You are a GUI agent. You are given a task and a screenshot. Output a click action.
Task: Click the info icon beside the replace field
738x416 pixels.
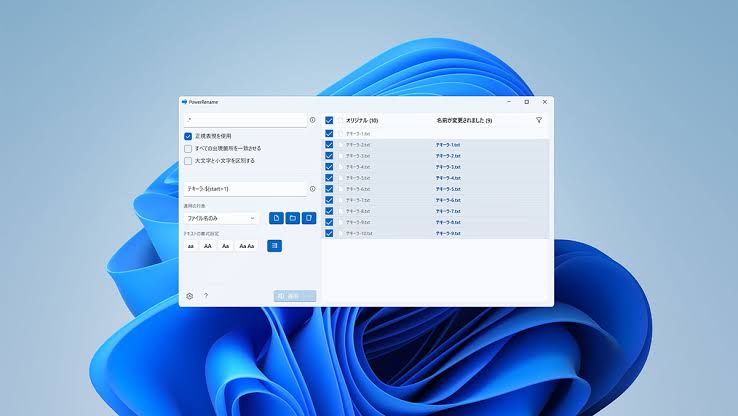coord(313,189)
